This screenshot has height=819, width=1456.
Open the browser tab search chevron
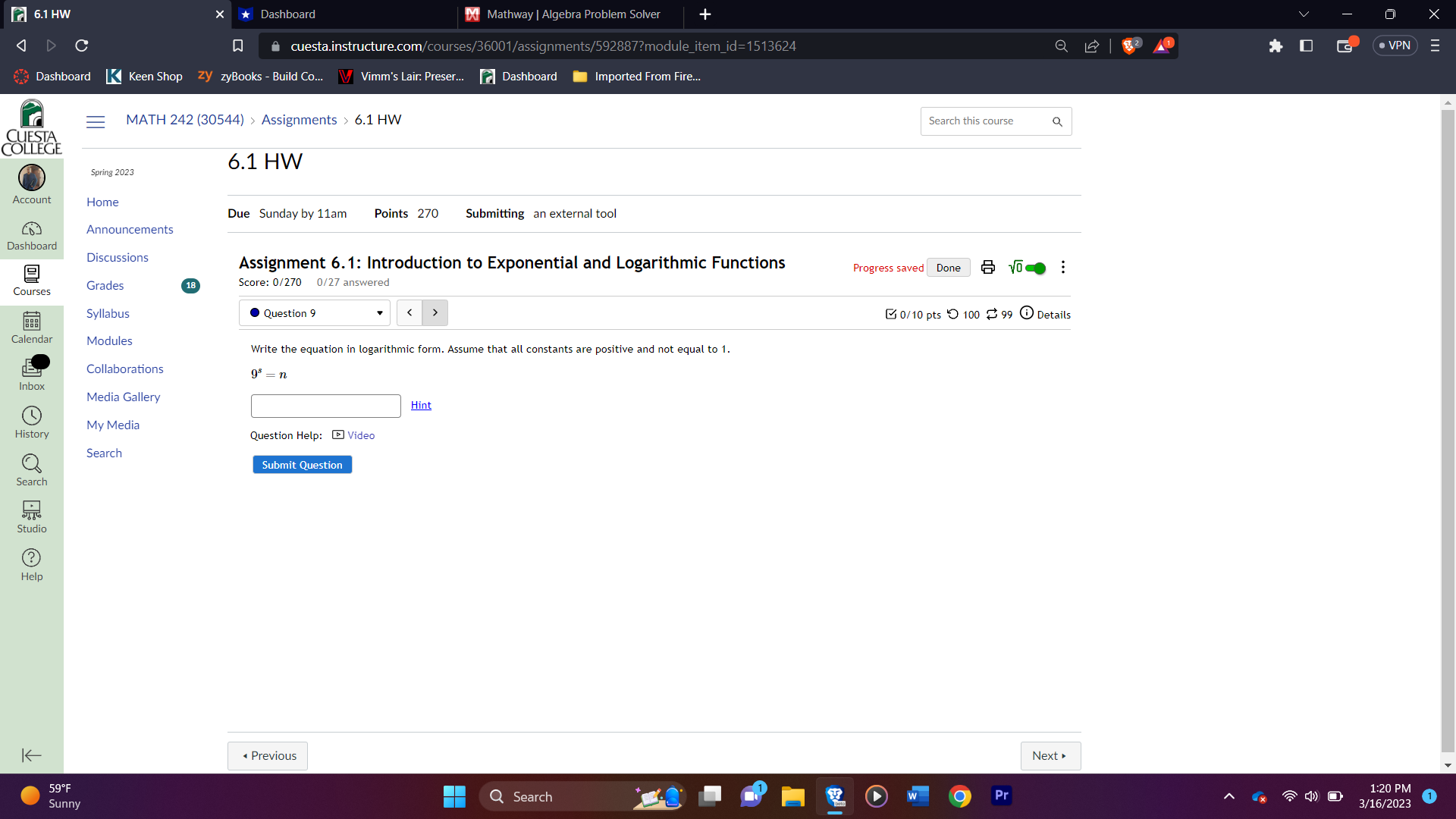[x=1304, y=14]
